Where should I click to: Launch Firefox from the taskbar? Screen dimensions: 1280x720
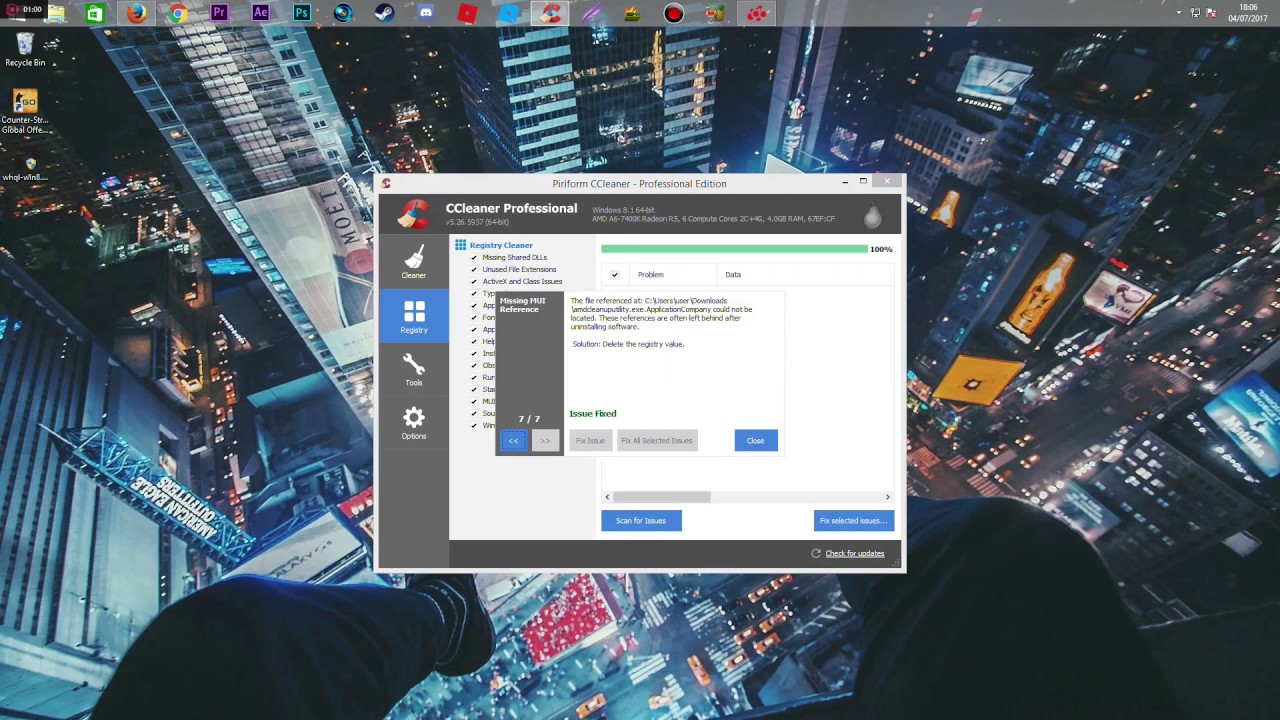pyautogui.click(x=136, y=14)
